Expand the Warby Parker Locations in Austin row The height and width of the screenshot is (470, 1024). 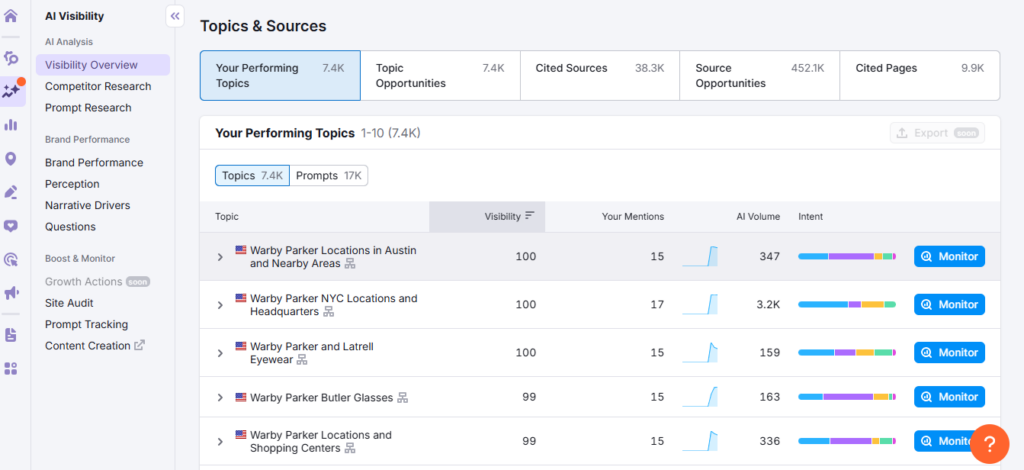pos(220,257)
